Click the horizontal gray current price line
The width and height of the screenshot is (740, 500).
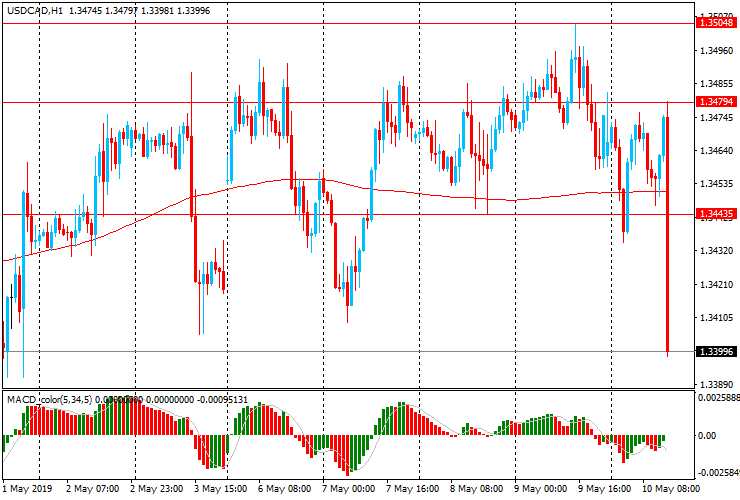349,352
